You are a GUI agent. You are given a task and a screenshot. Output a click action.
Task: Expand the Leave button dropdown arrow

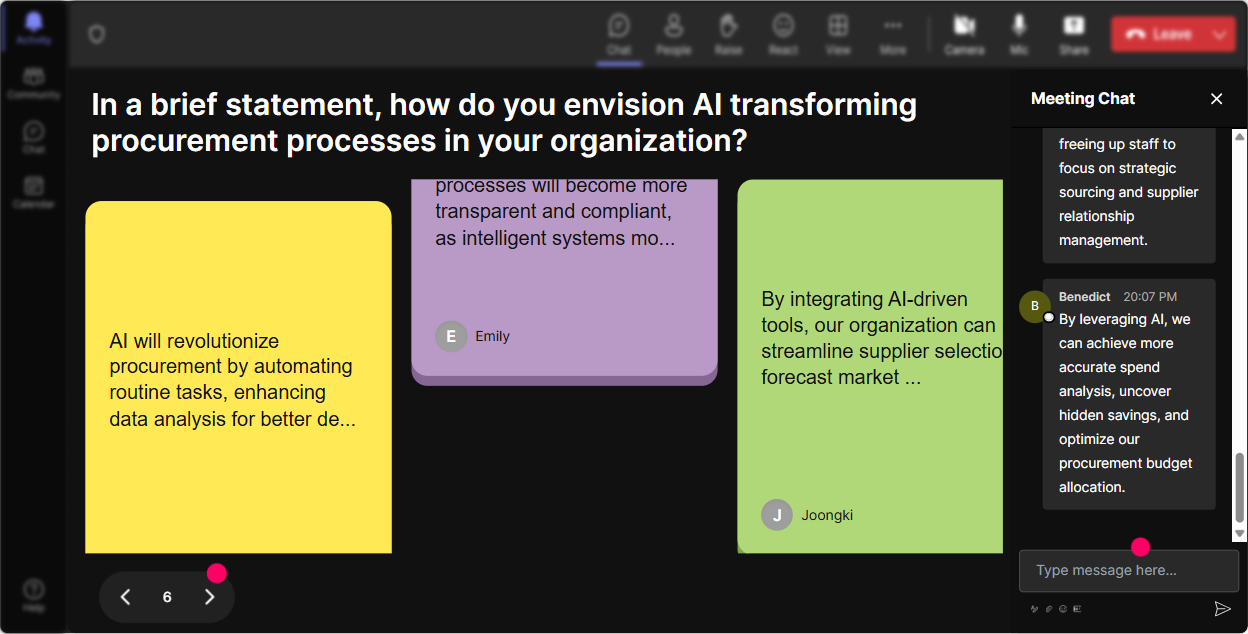tap(1220, 34)
